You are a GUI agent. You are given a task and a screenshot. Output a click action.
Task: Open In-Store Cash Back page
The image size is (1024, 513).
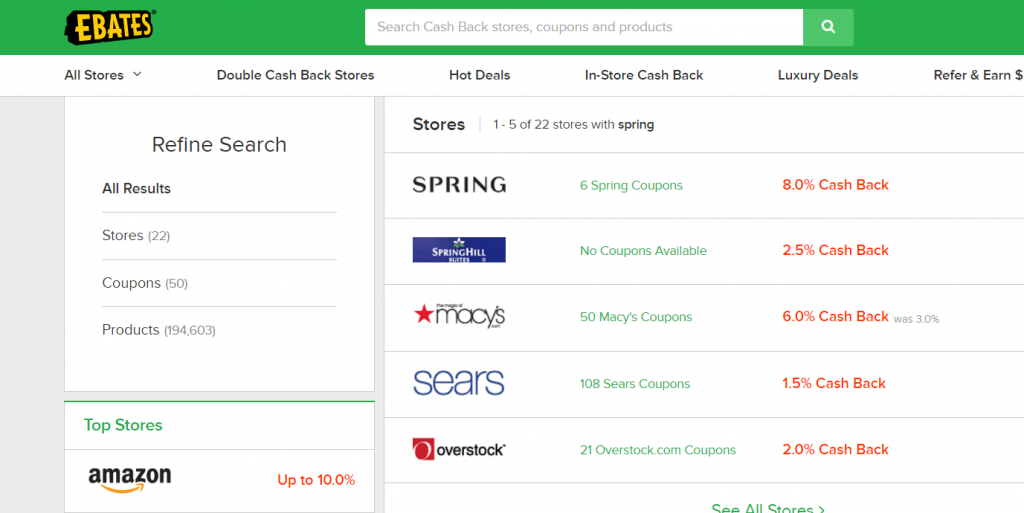pyautogui.click(x=644, y=75)
